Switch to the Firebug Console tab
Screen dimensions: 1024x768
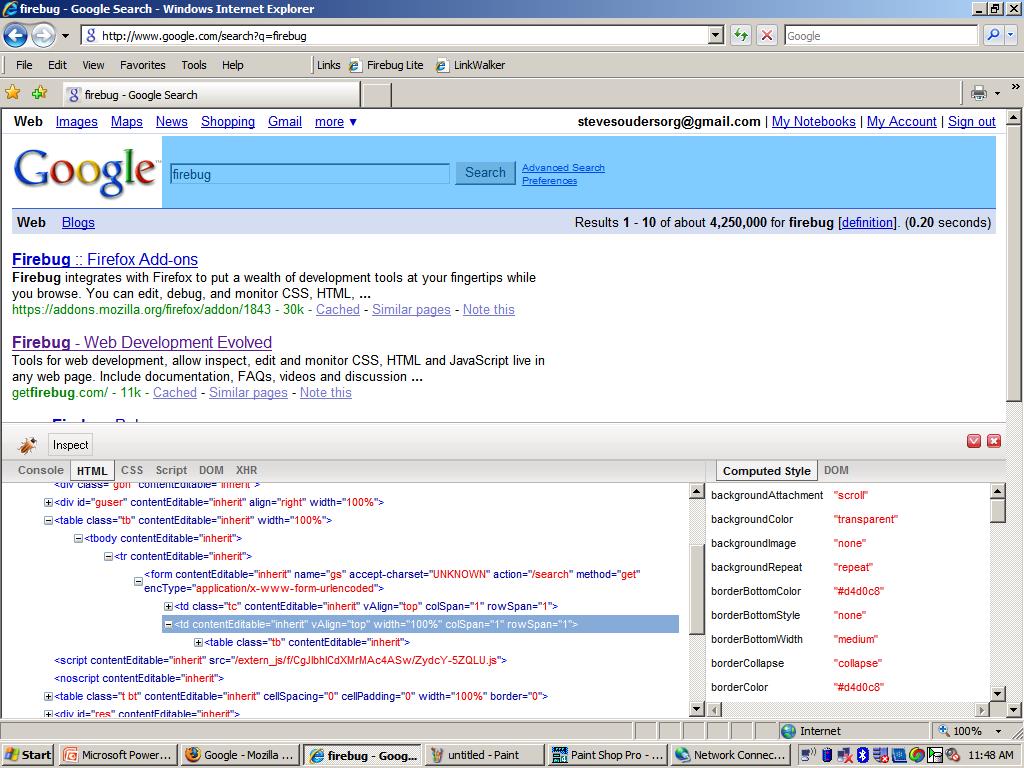[x=40, y=470]
